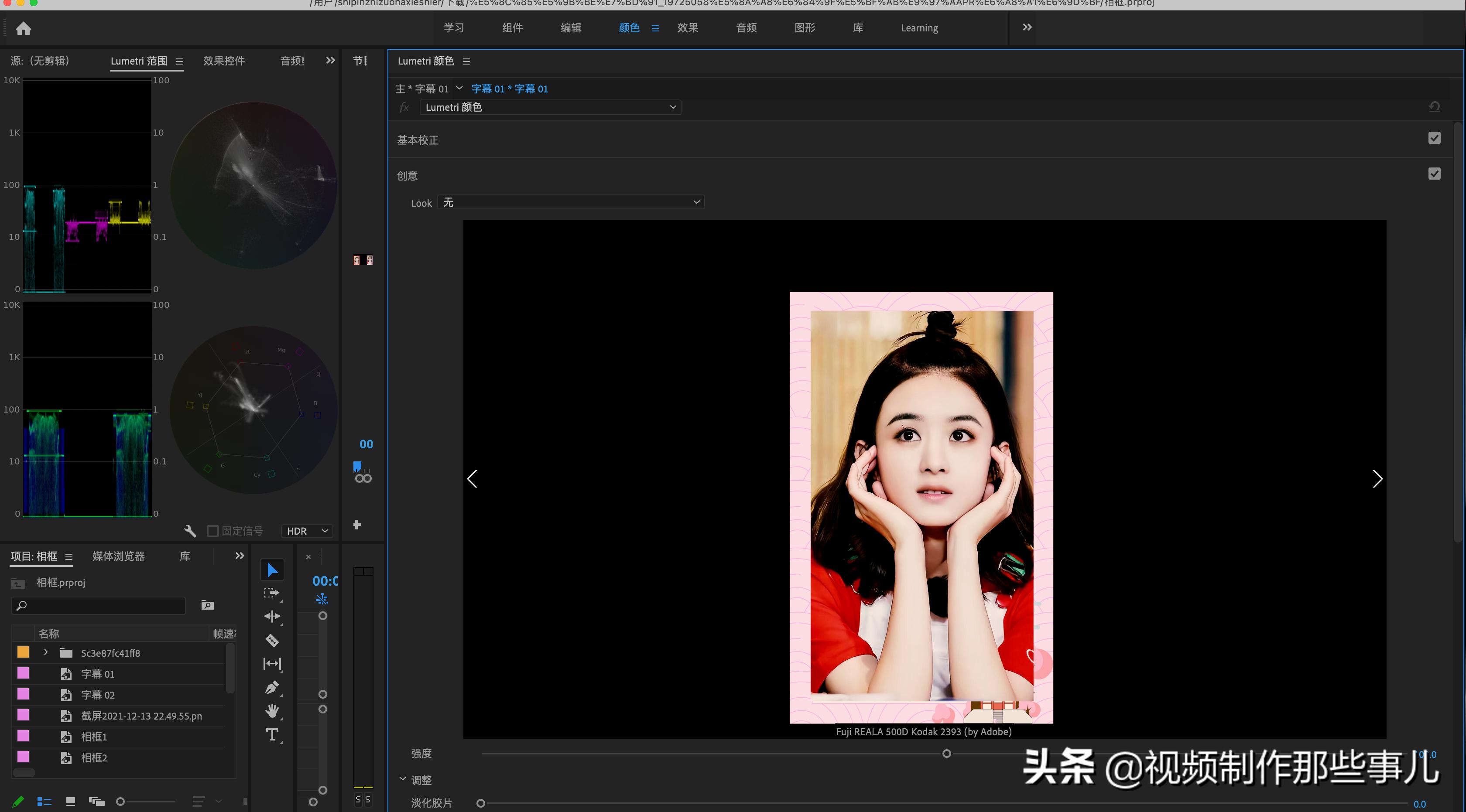Open the HDR mode dropdown

306,531
